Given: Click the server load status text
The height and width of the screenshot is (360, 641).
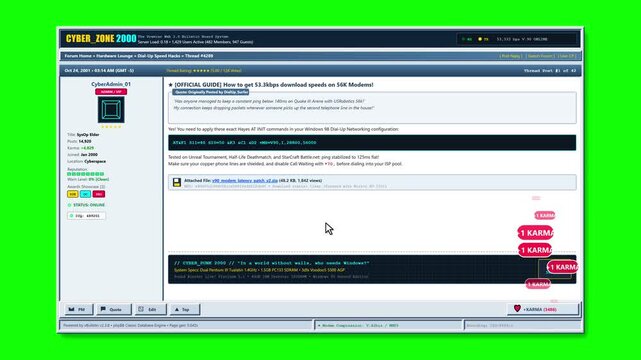Looking at the screenshot, I should pos(195,42).
